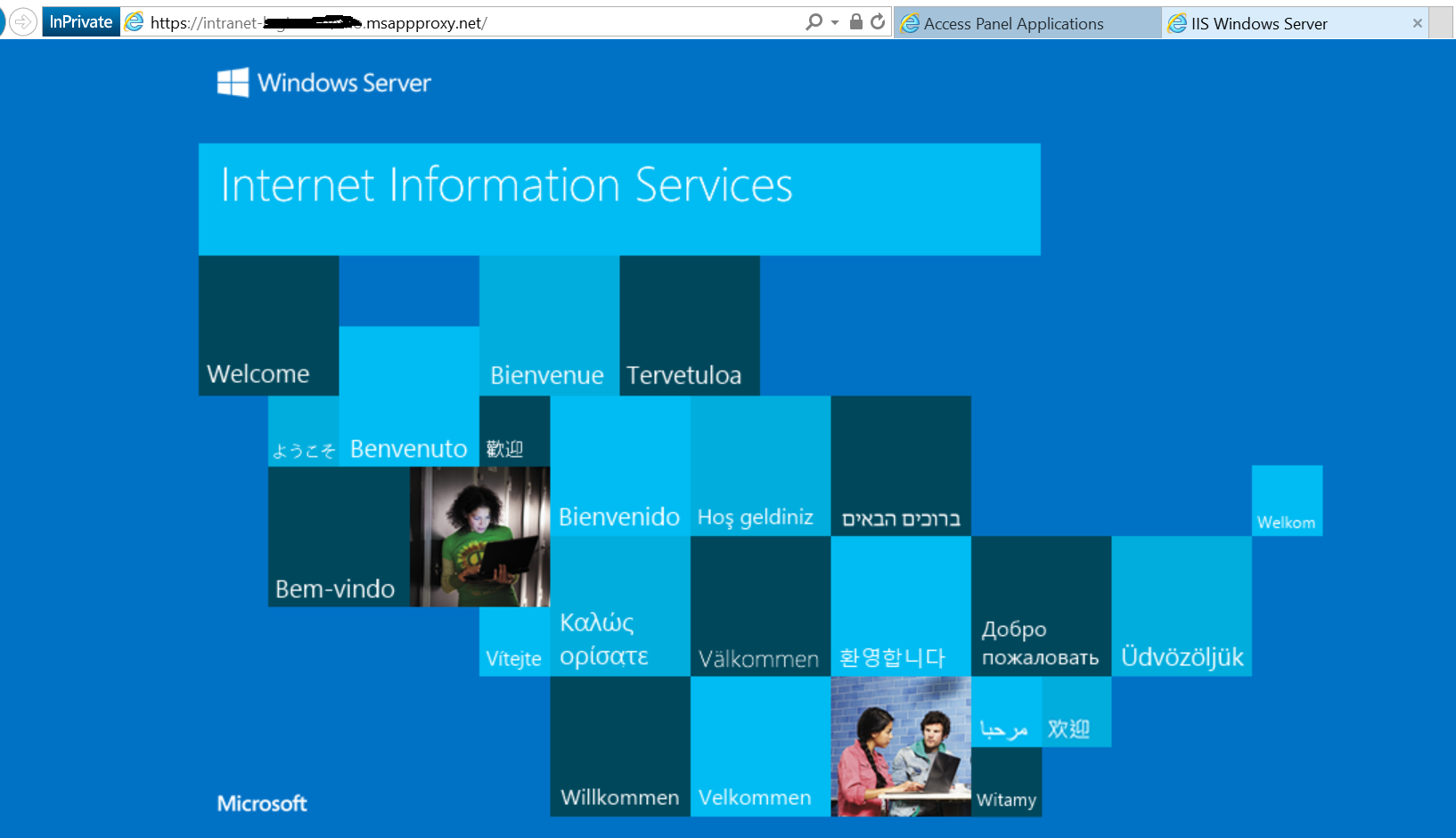Click the Windows Server logo icon
This screenshot has height=838, width=1456.
[x=233, y=83]
